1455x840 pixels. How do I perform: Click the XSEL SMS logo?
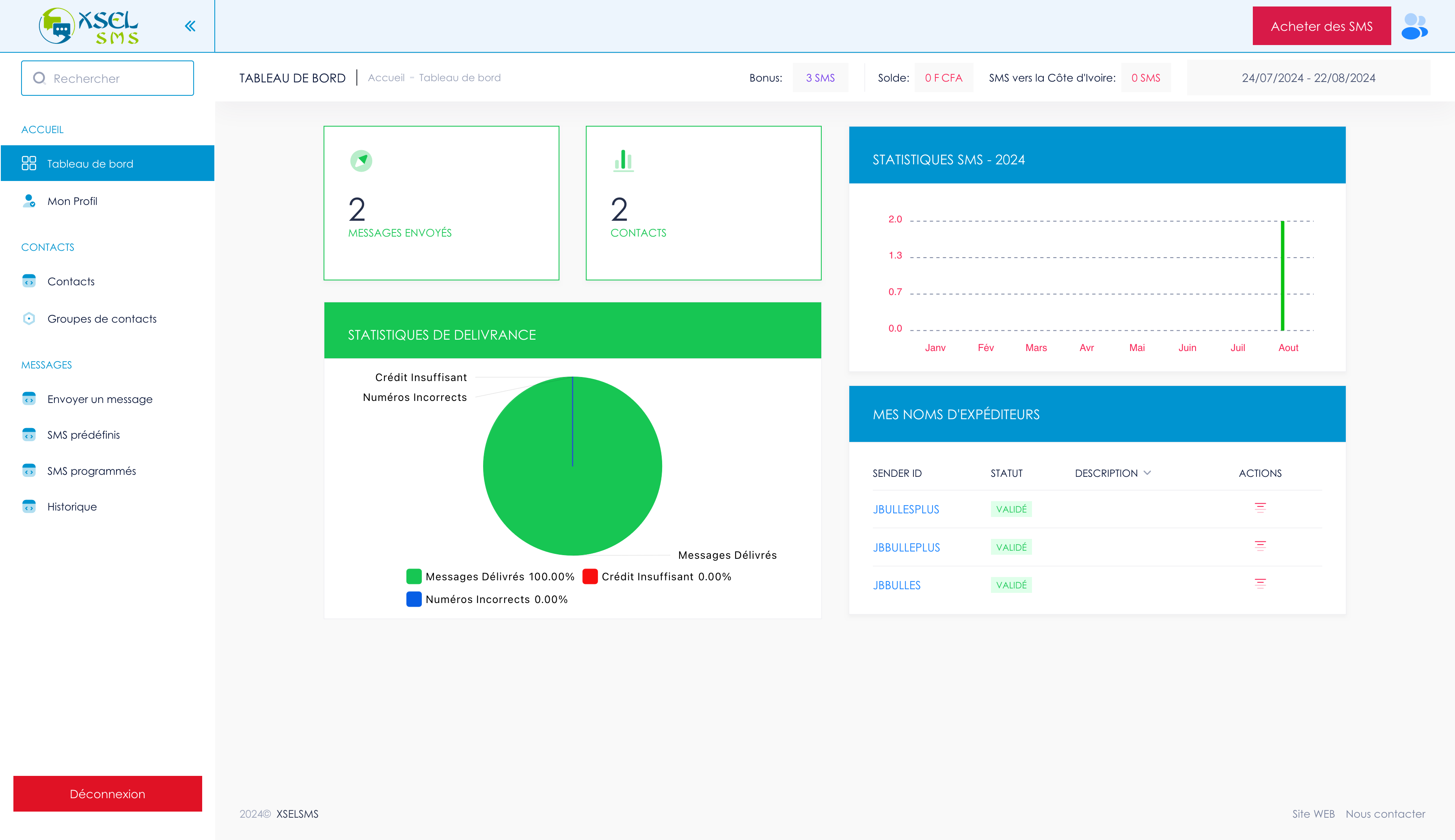tap(89, 26)
